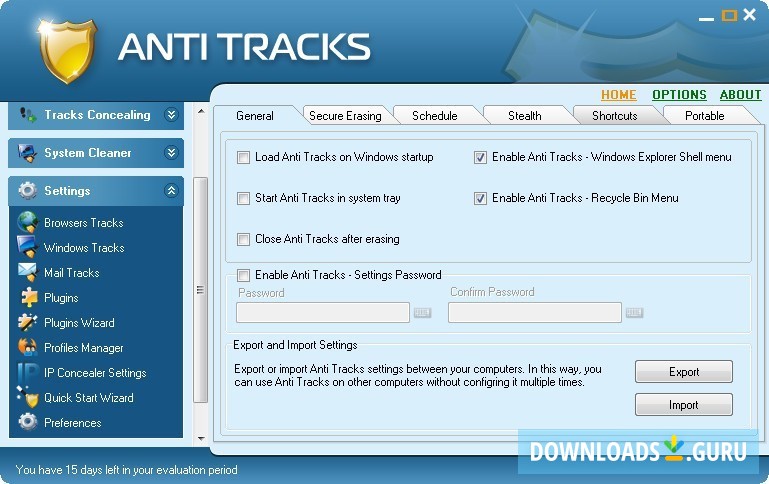The width and height of the screenshot is (769, 484).
Task: Minimize the Anti Tracks window
Action: [x=706, y=19]
